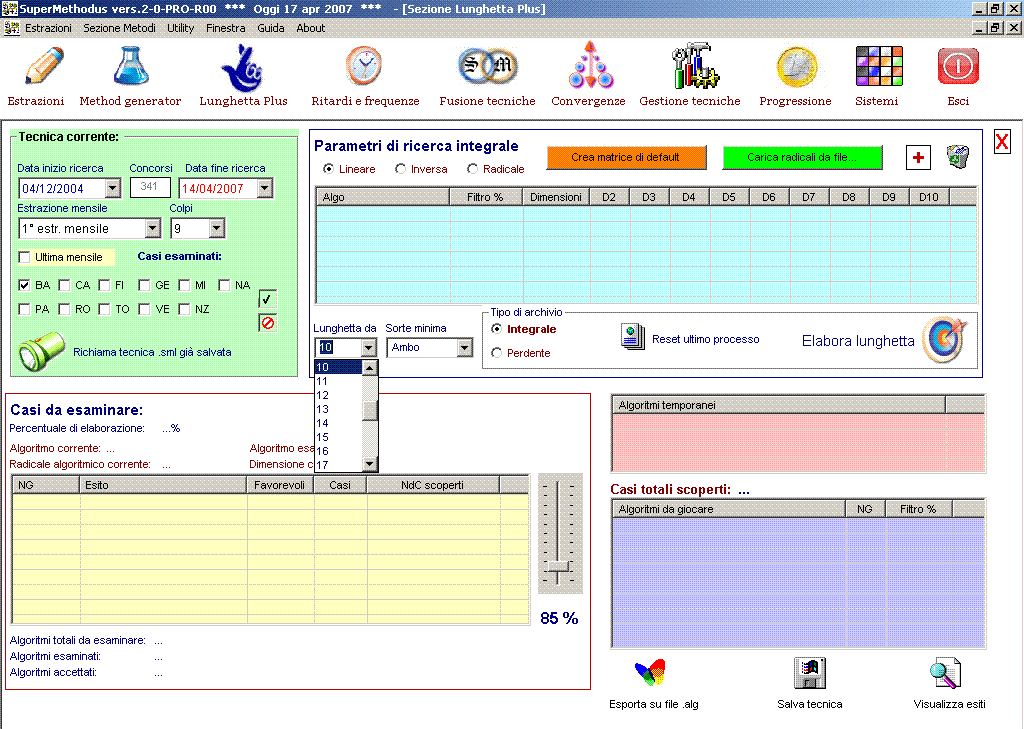Screen dimensions: 1024x729
Task: Open Sistemi colored grid icon
Action: pos(879,66)
